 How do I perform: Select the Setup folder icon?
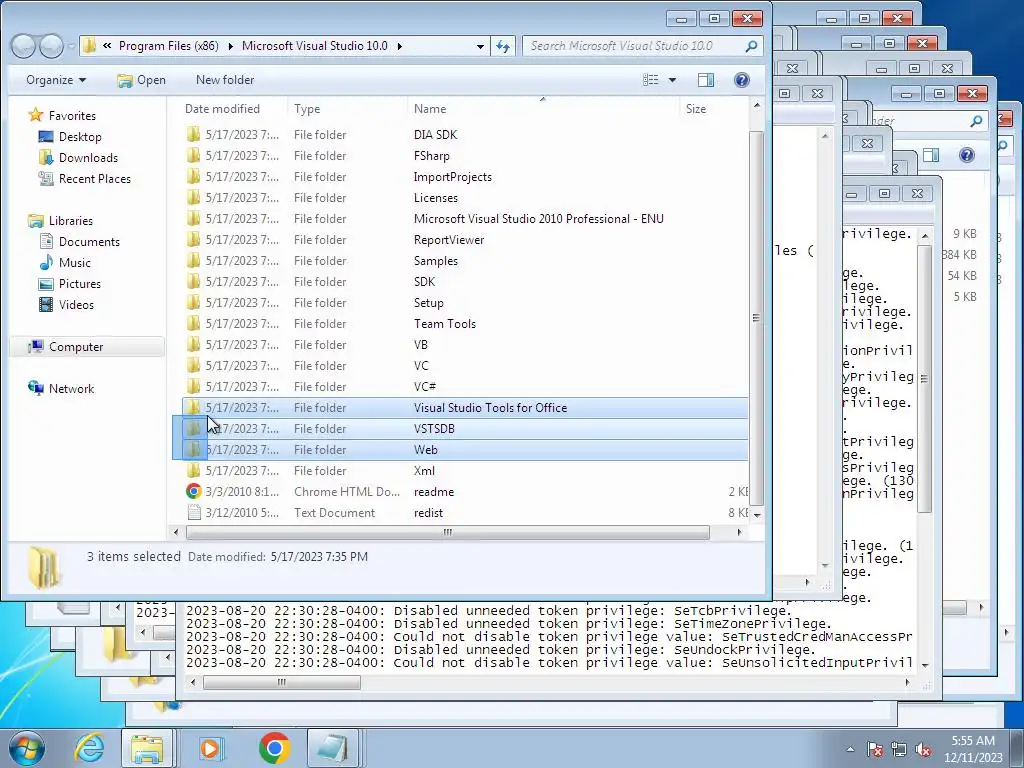point(193,302)
